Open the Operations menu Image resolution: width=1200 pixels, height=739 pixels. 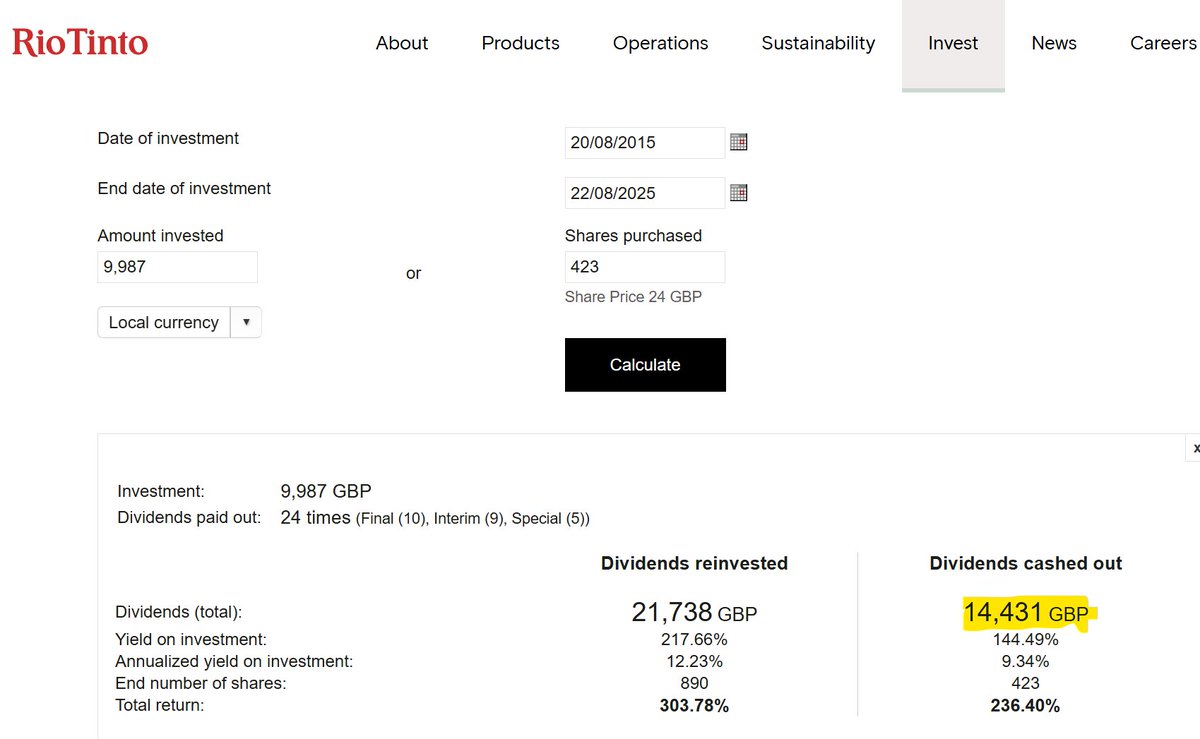(661, 43)
